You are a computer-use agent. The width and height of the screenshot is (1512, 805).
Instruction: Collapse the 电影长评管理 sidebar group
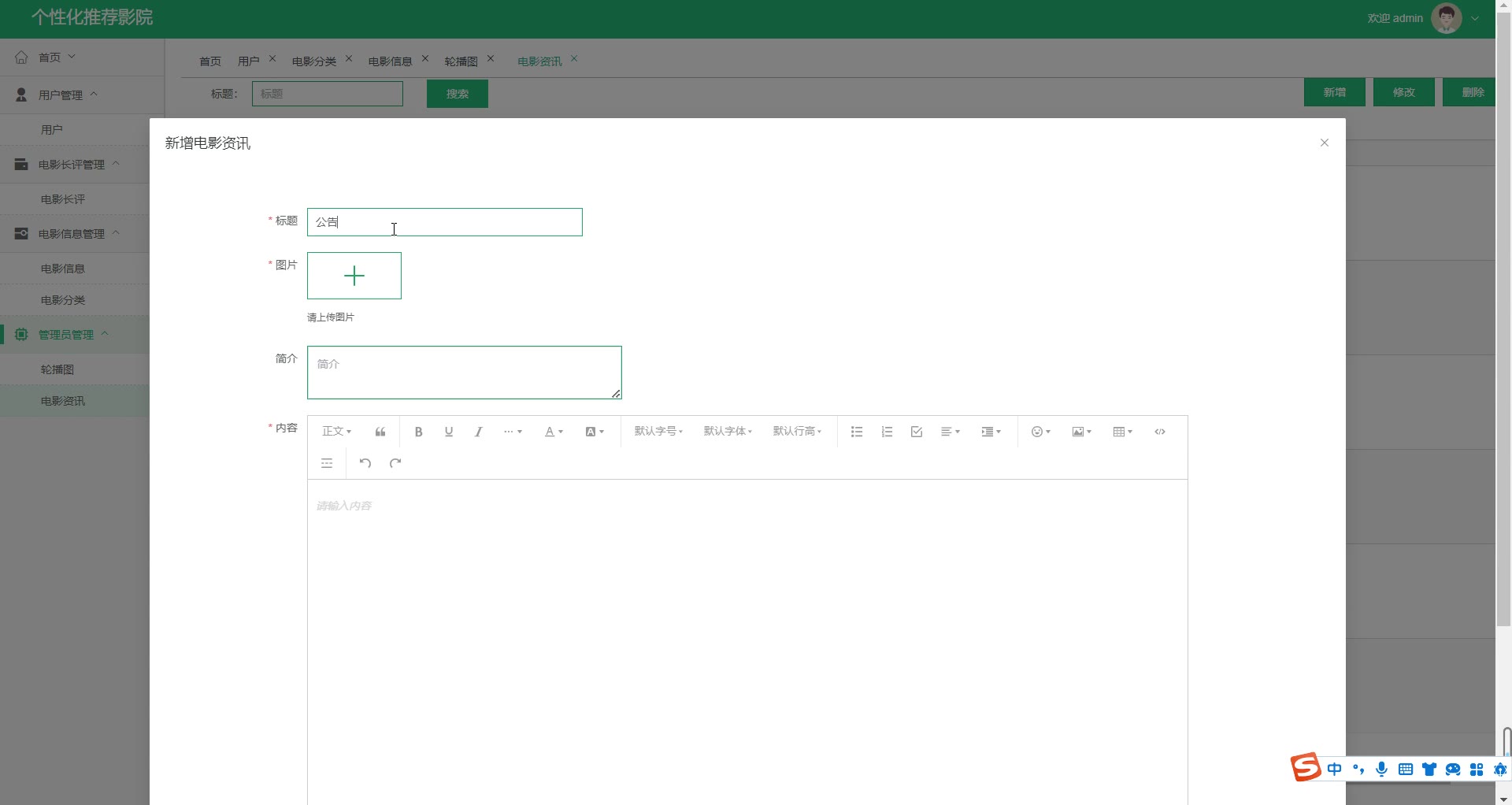tap(75, 165)
